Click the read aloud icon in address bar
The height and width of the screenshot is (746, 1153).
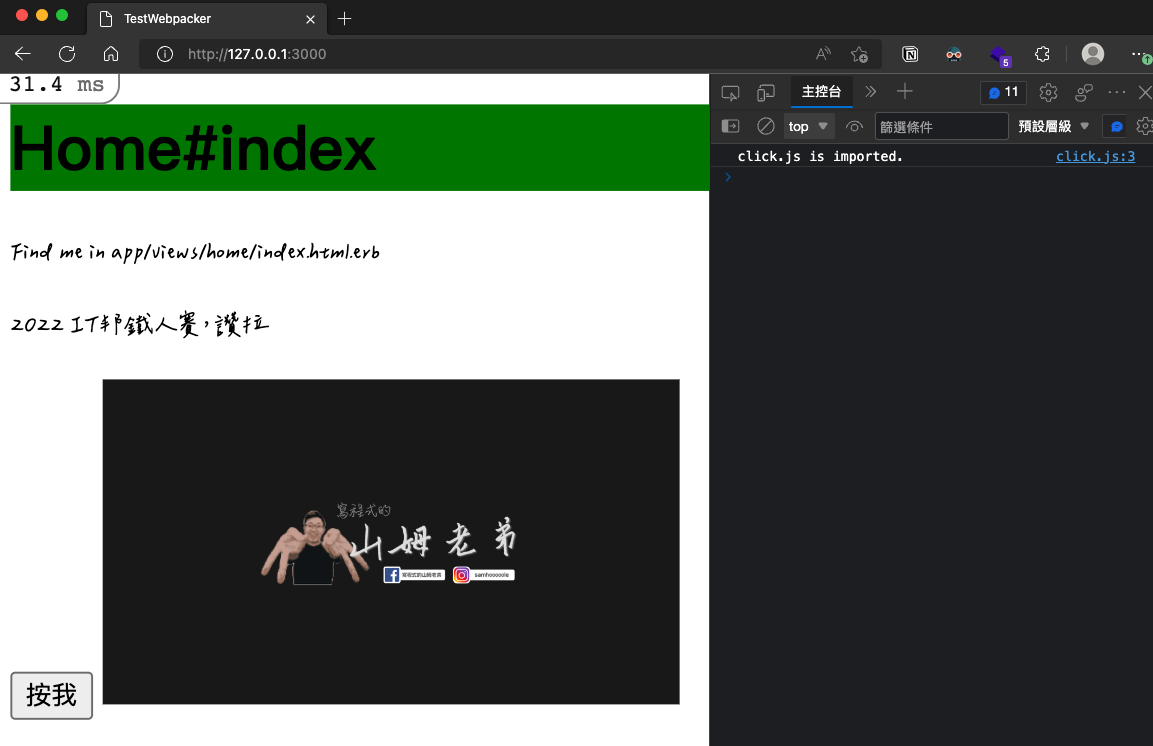pyautogui.click(x=824, y=54)
